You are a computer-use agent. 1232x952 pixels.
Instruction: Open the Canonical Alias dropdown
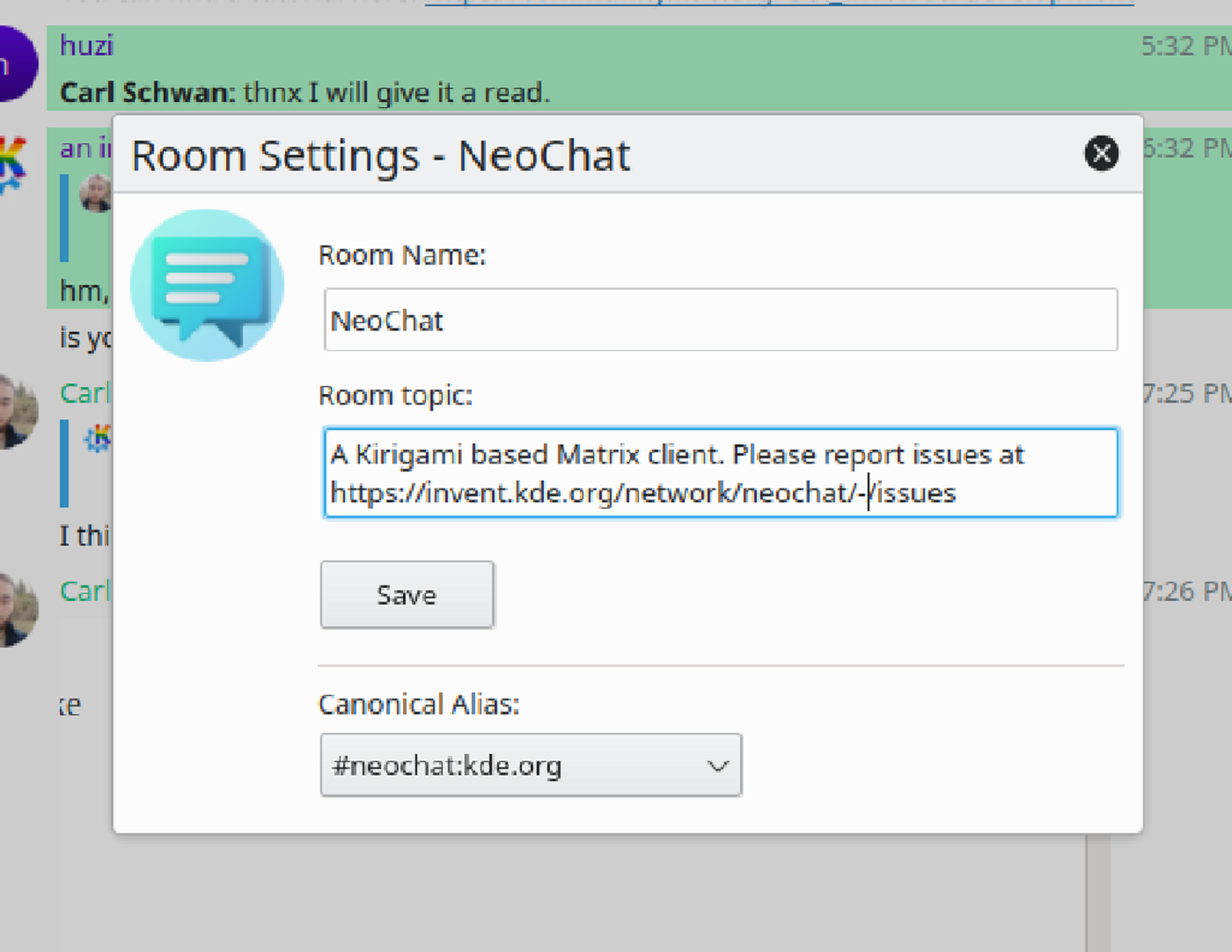click(531, 765)
